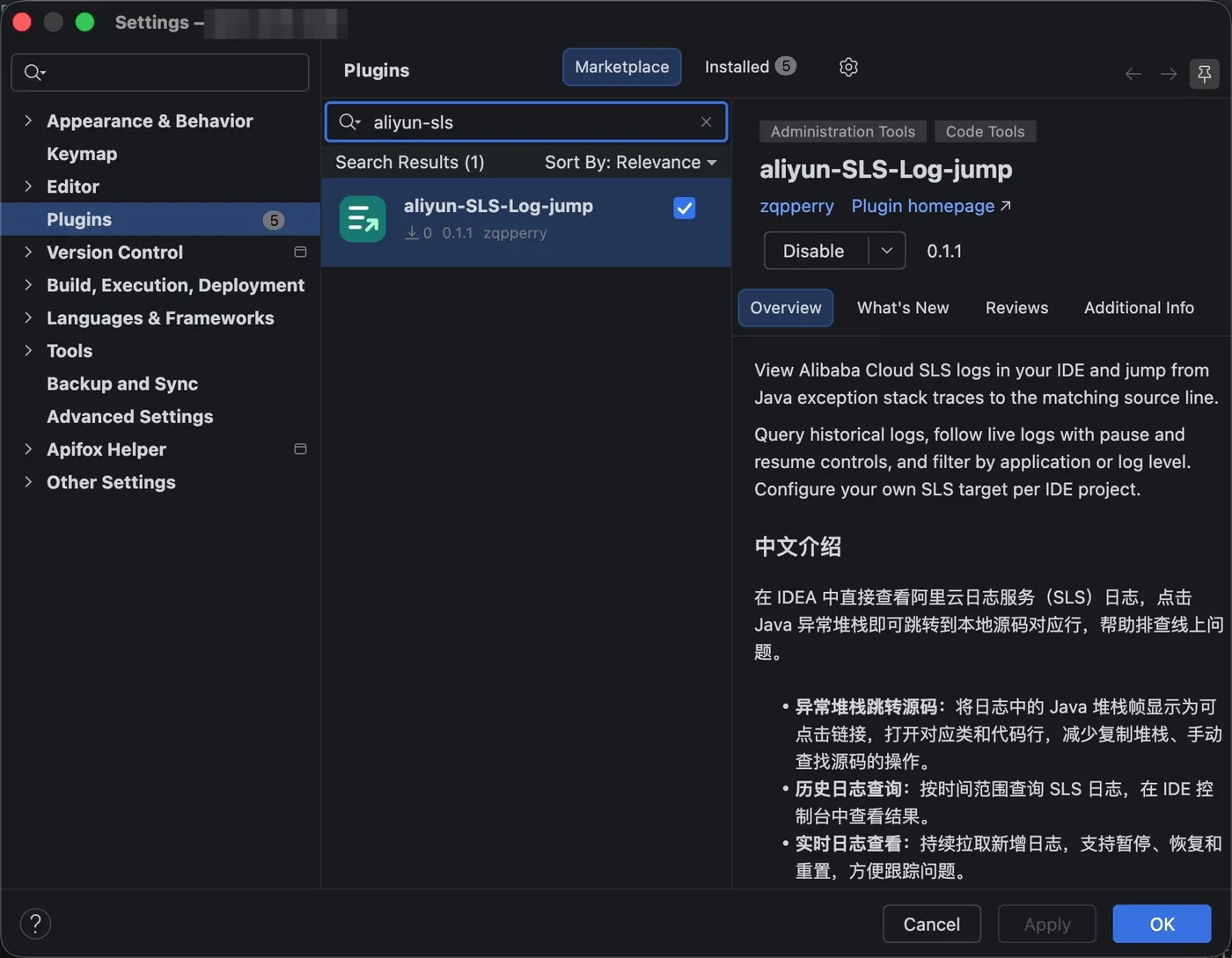Select Plugins in the settings tree
Screen dimensions: 1232x958
tap(160, 219)
